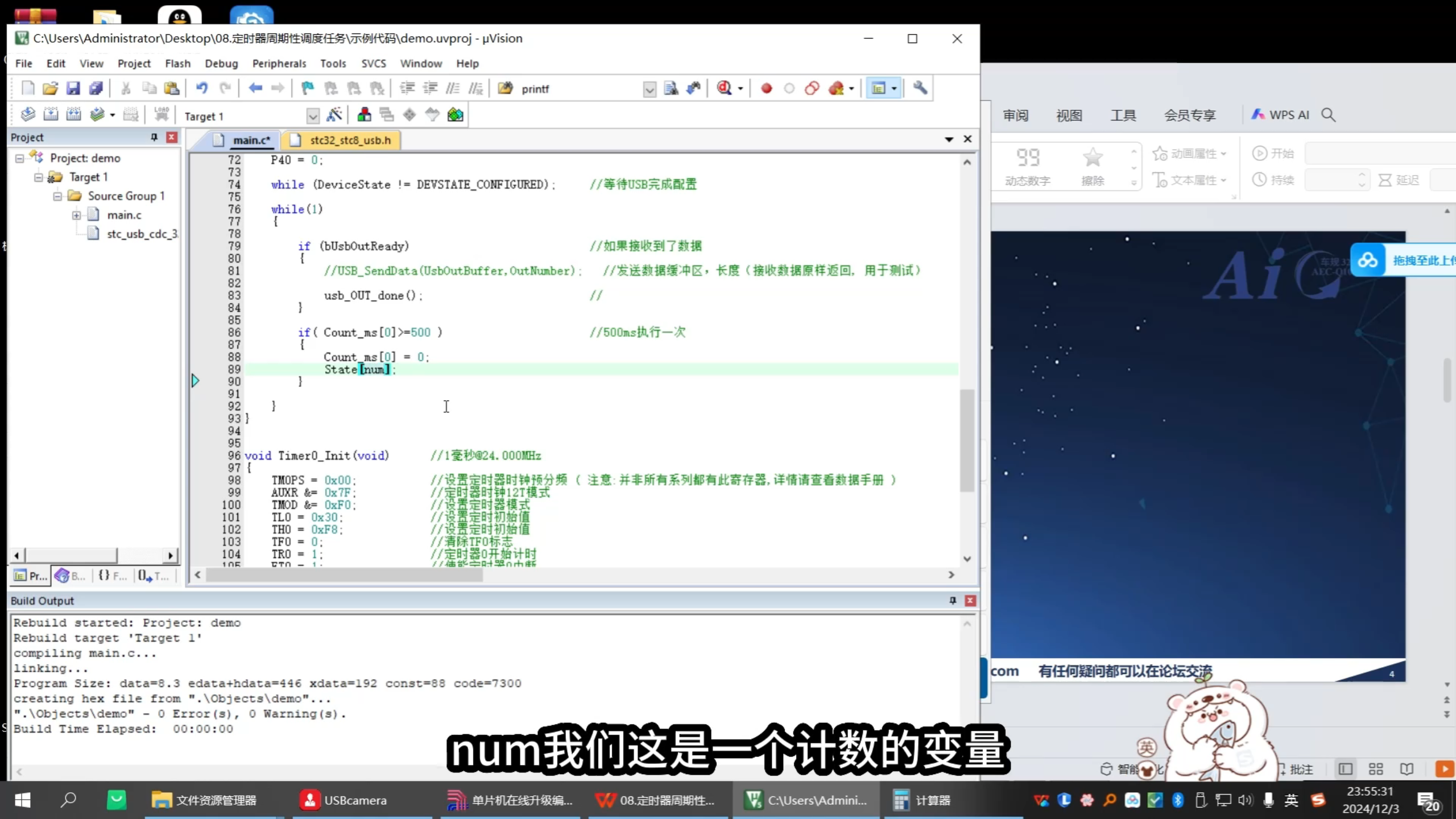Select the Rebuild all target files icon
Image resolution: width=1456 pixels, height=819 pixels.
(75, 114)
